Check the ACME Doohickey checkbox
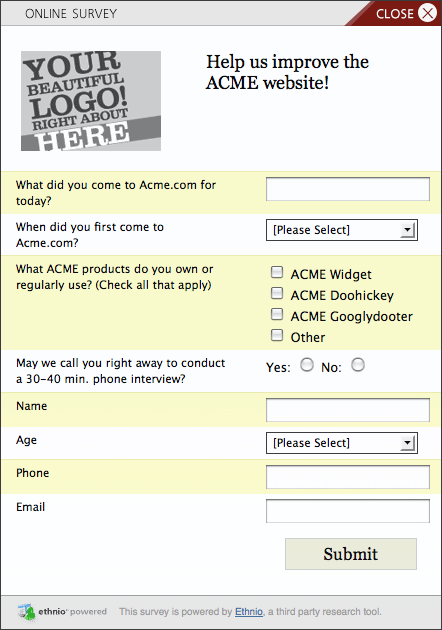 click(x=277, y=293)
